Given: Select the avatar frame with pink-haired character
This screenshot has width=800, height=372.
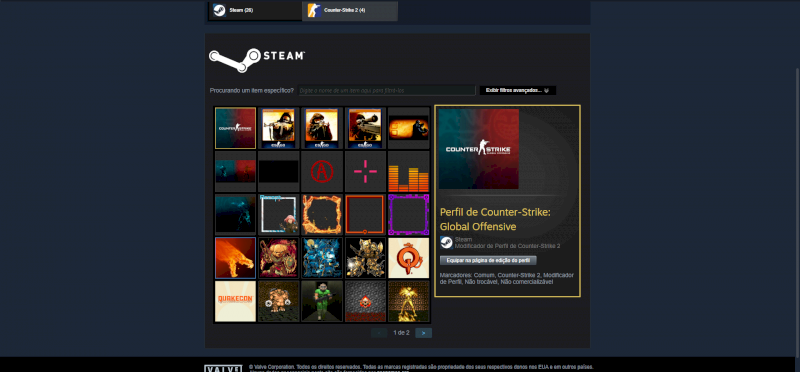Looking at the screenshot, I should (279, 214).
